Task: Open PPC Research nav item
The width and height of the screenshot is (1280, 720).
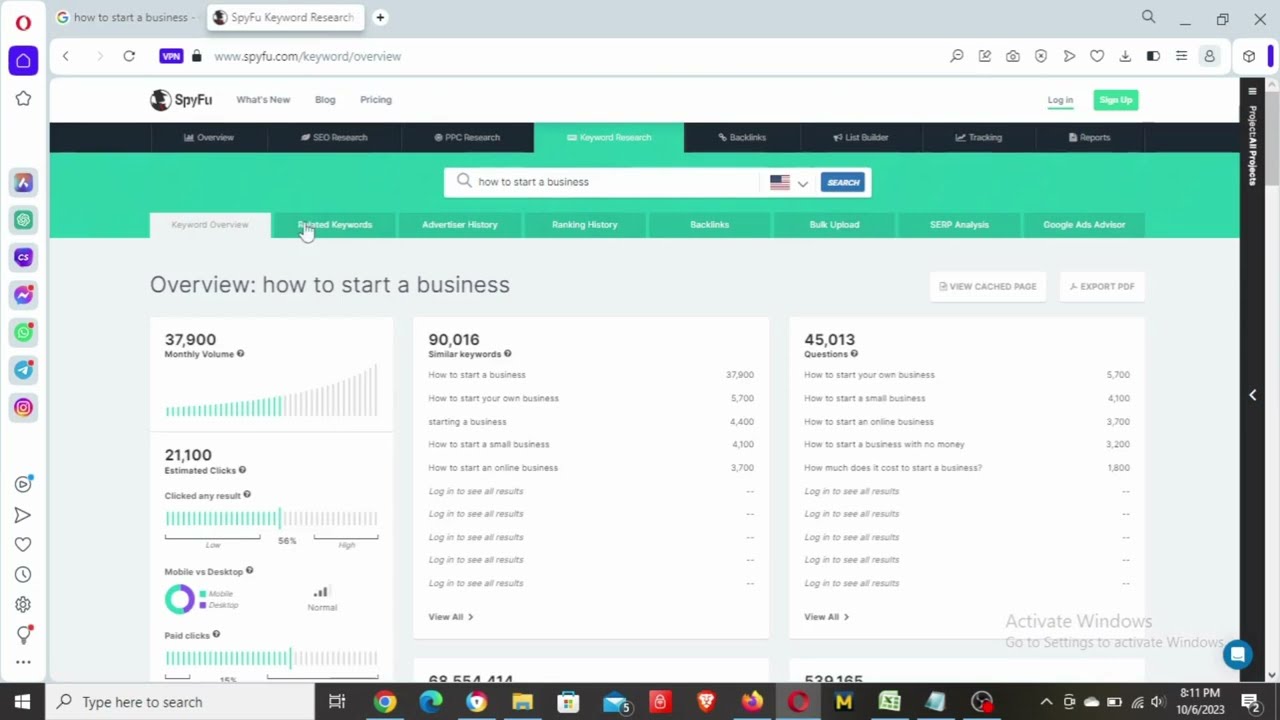Action: point(467,137)
